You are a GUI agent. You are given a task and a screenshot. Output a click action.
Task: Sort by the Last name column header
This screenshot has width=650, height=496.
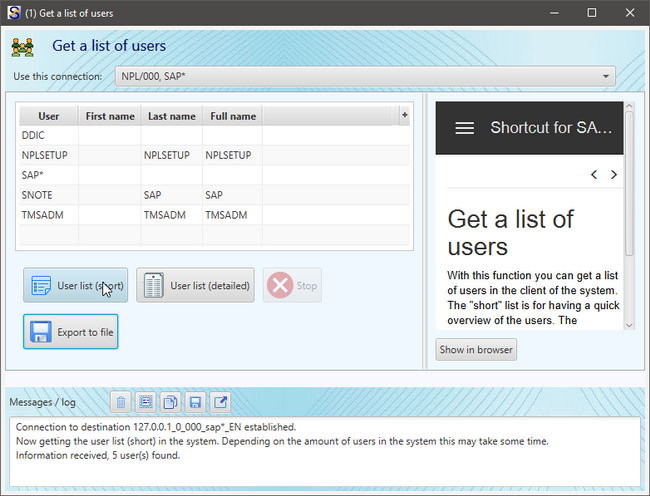pos(171,116)
